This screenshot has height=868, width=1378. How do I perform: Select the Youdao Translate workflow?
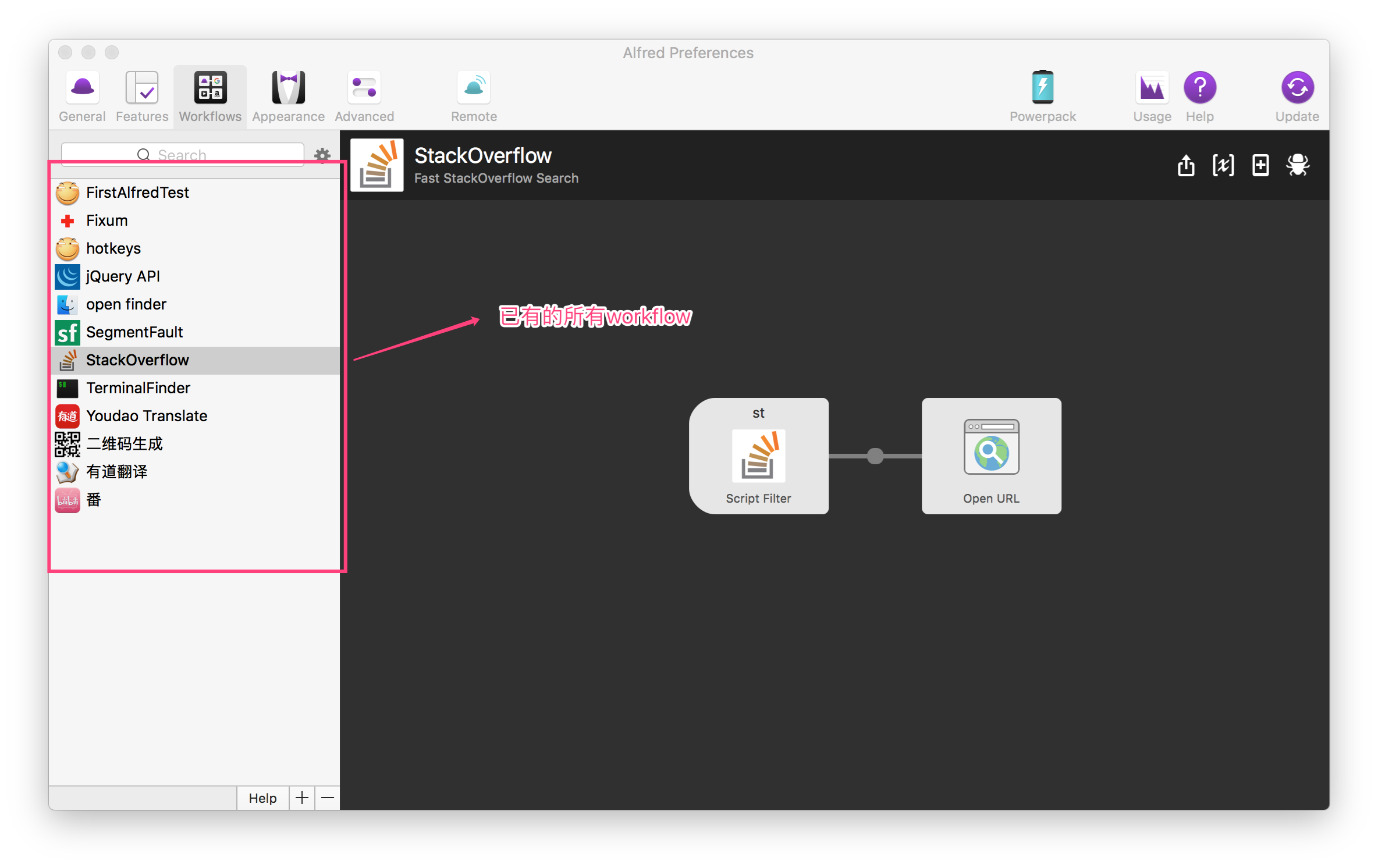(x=197, y=416)
